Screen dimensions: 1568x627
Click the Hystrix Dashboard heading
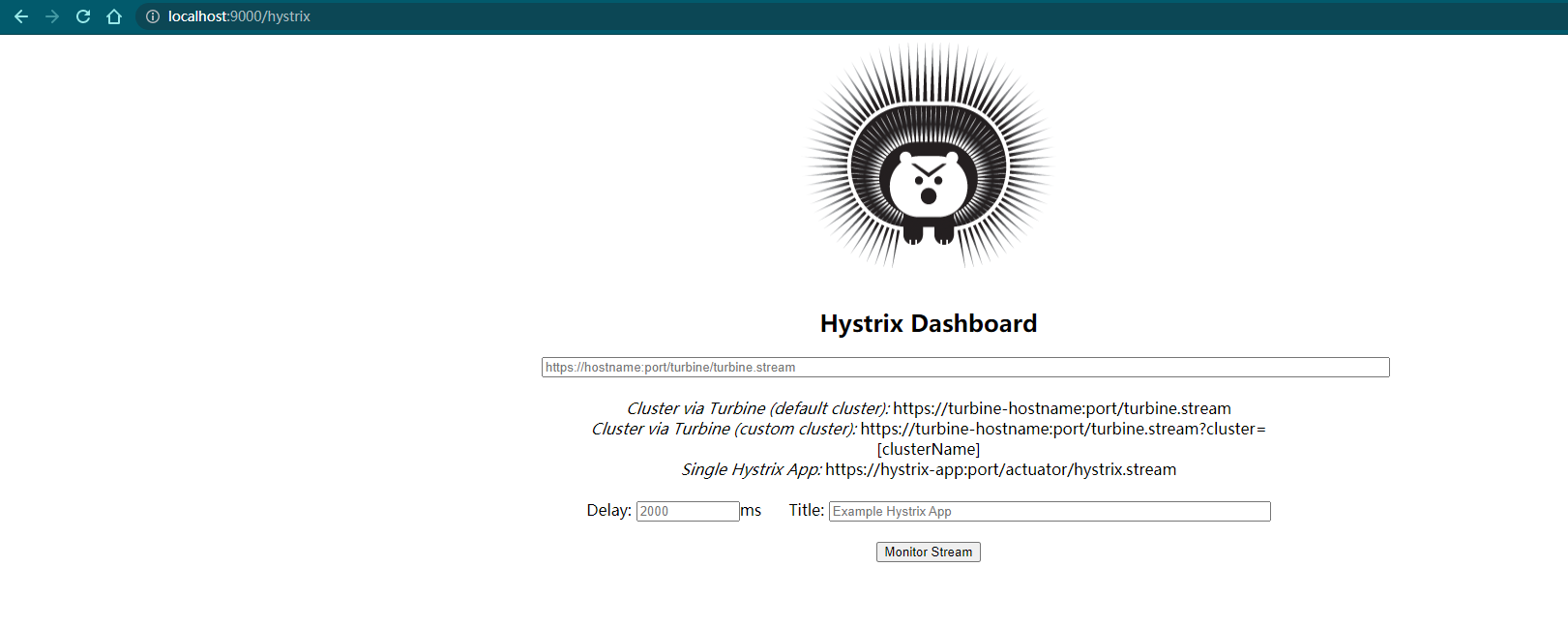click(x=929, y=323)
